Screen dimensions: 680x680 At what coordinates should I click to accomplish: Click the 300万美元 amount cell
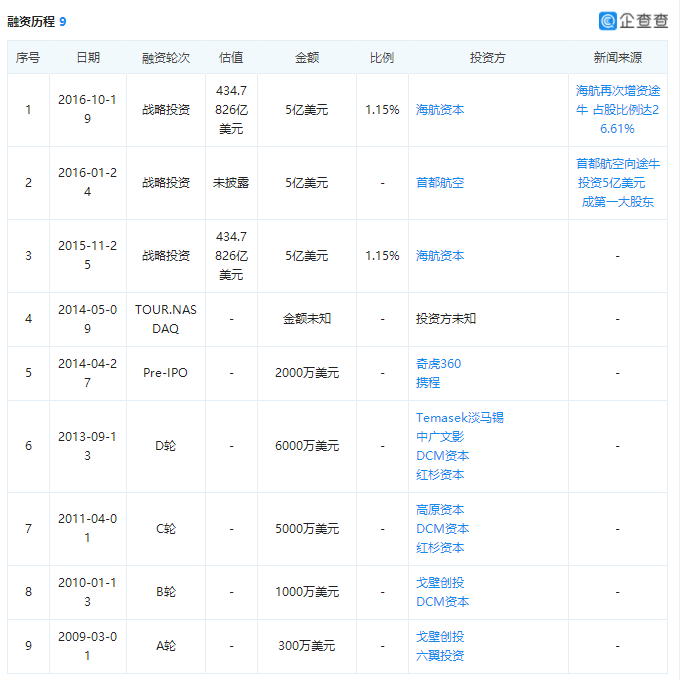tap(307, 646)
